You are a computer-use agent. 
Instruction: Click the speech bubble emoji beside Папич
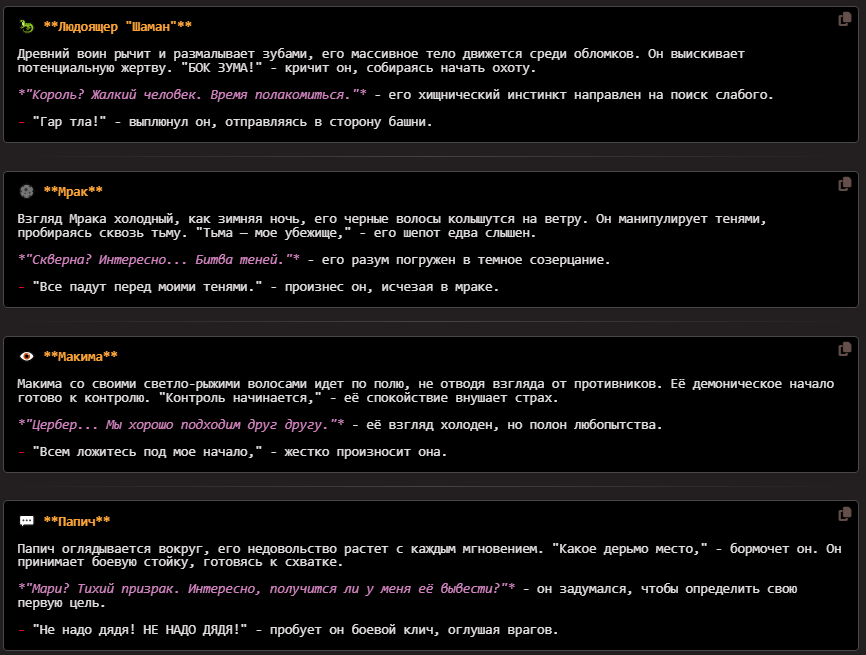click(27, 521)
